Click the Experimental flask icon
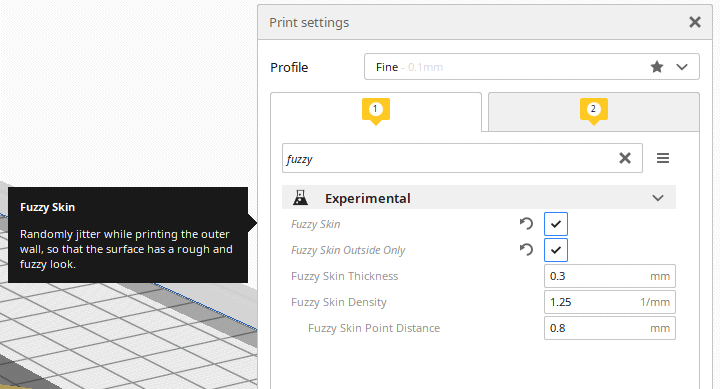This screenshot has height=389, width=720. click(x=300, y=198)
